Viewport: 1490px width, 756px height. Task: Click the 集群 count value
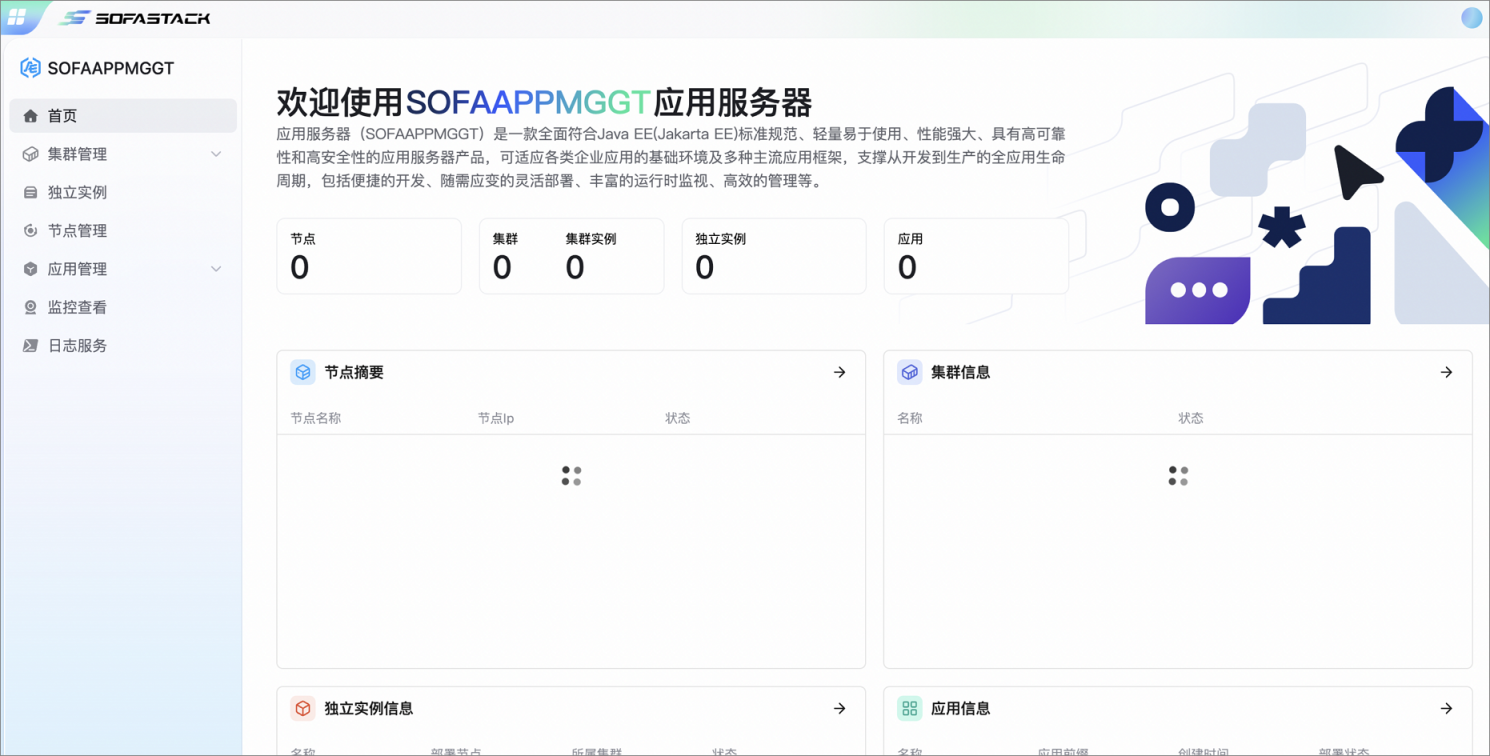click(x=502, y=268)
